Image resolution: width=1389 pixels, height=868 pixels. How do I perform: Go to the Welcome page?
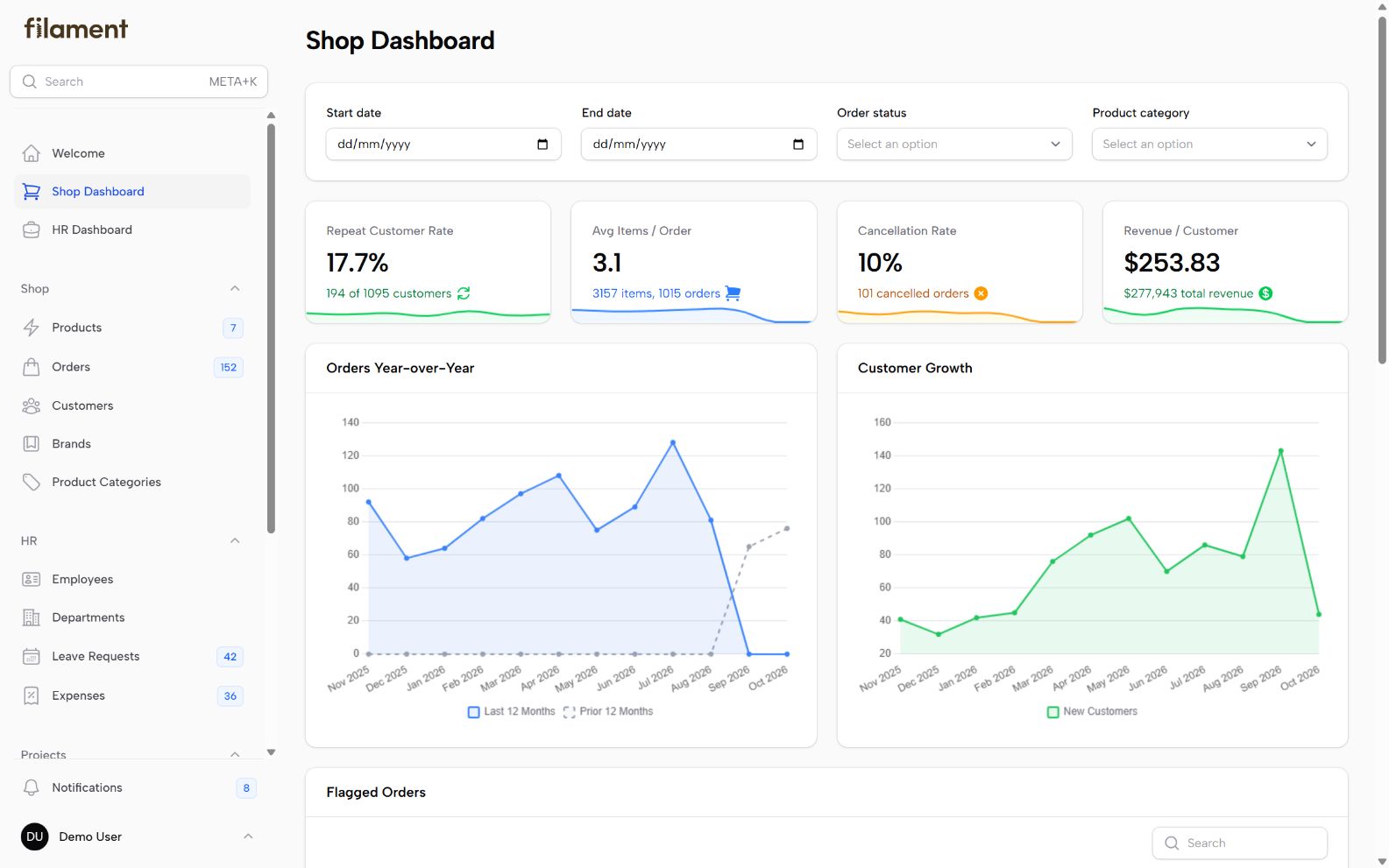pyautogui.click(x=132, y=153)
